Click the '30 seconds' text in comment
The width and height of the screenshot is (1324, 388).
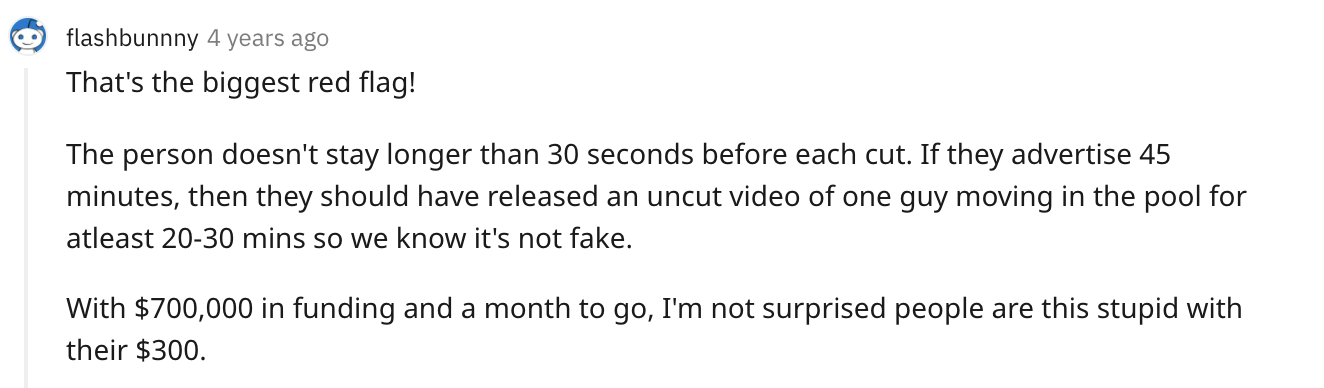611,156
